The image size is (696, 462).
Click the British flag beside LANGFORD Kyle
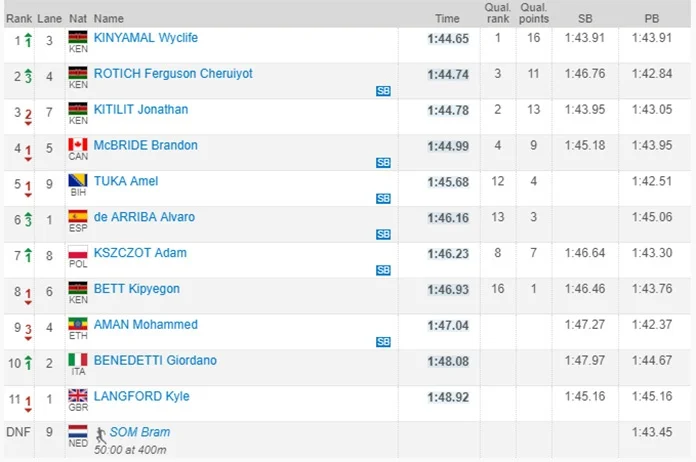[77, 397]
